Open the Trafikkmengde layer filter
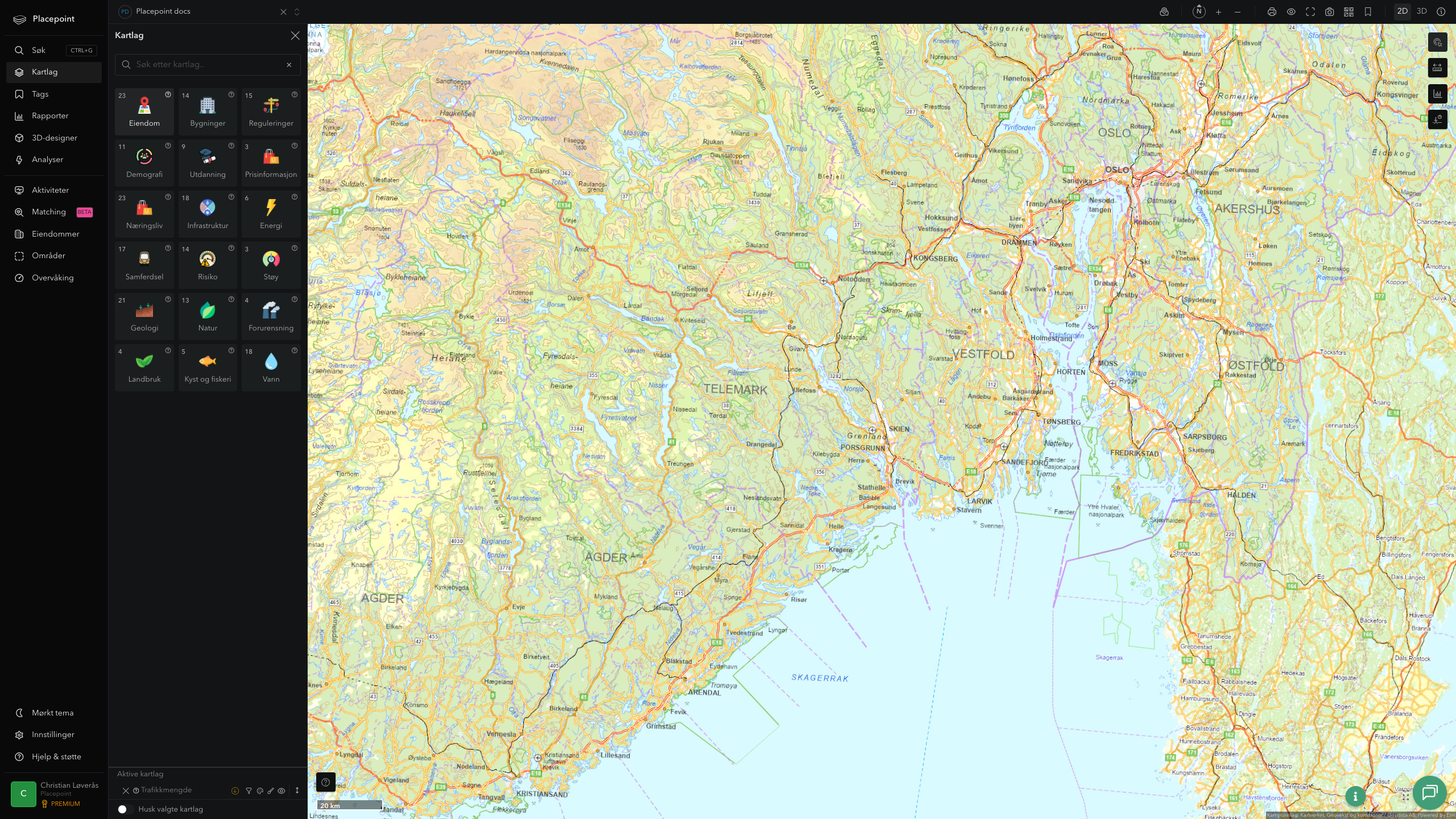The height and width of the screenshot is (819, 1456). [x=249, y=791]
